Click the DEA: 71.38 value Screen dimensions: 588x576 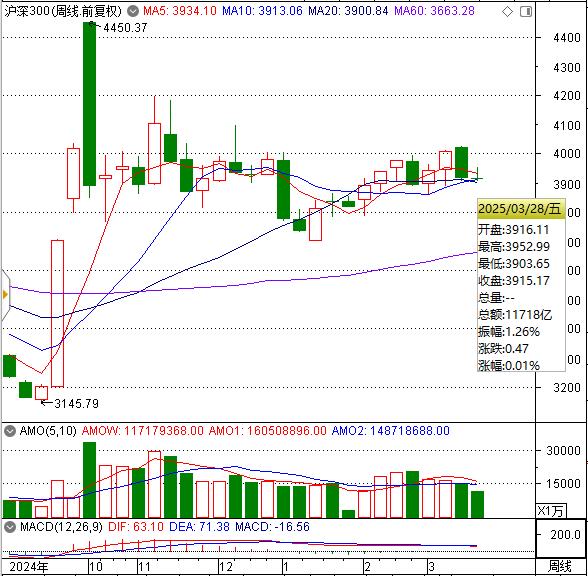pyautogui.click(x=199, y=527)
